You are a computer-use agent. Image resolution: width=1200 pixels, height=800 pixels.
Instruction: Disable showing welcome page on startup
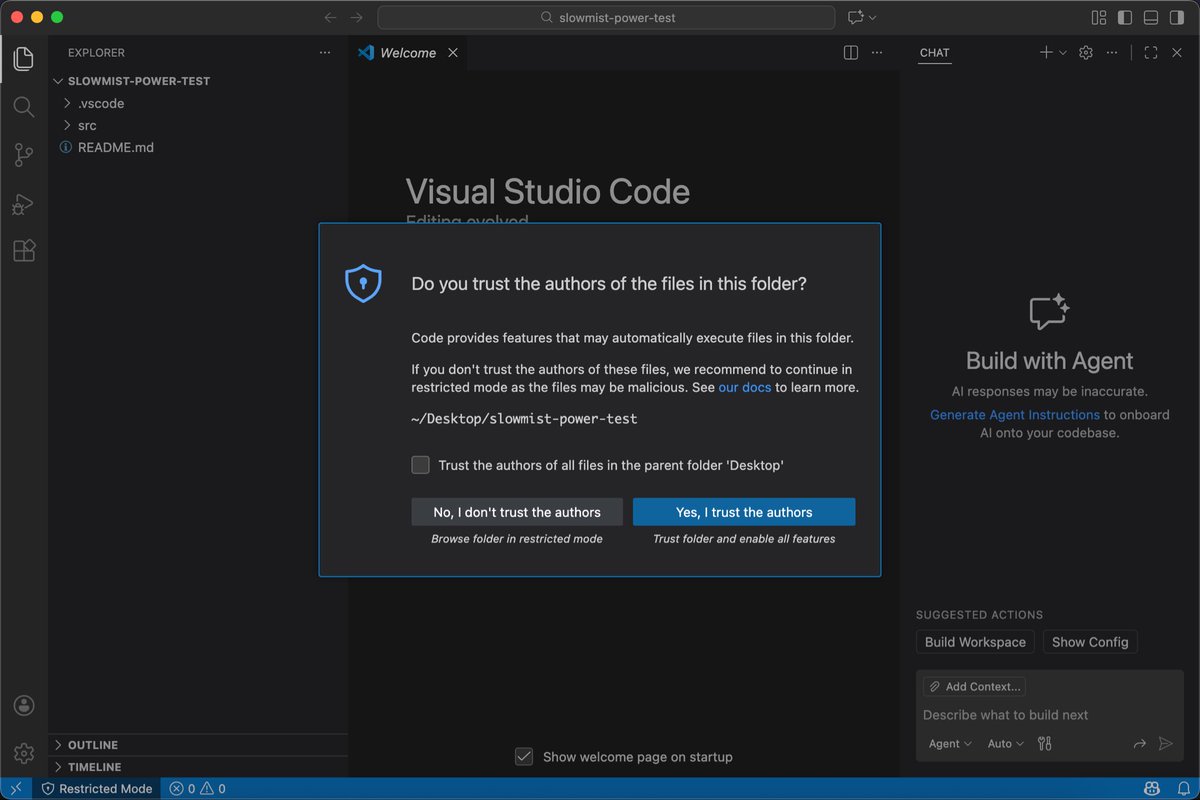pyautogui.click(x=524, y=757)
